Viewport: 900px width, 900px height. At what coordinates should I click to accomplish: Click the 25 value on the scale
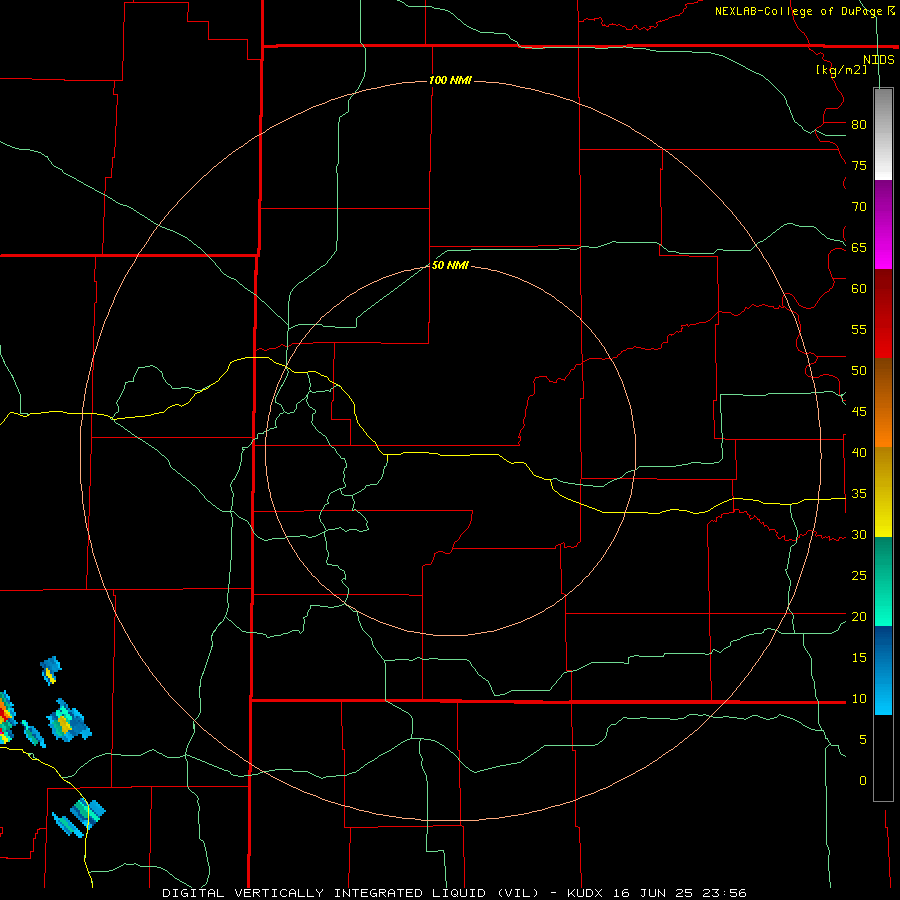click(x=859, y=576)
